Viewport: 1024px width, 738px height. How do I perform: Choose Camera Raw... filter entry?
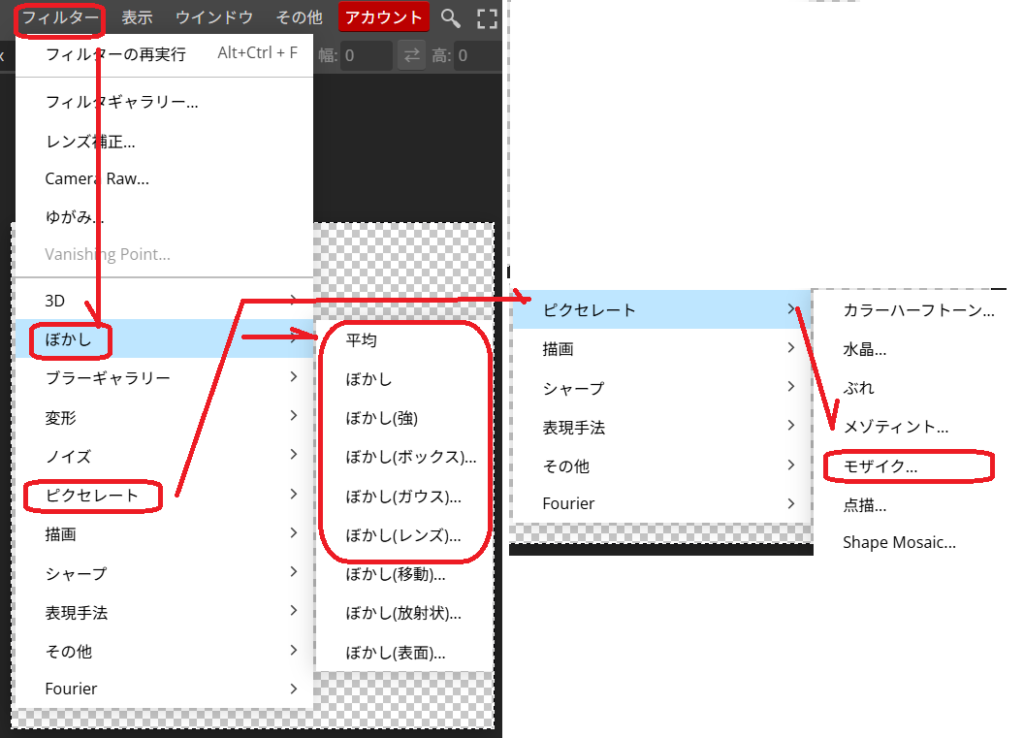[x=164, y=179]
